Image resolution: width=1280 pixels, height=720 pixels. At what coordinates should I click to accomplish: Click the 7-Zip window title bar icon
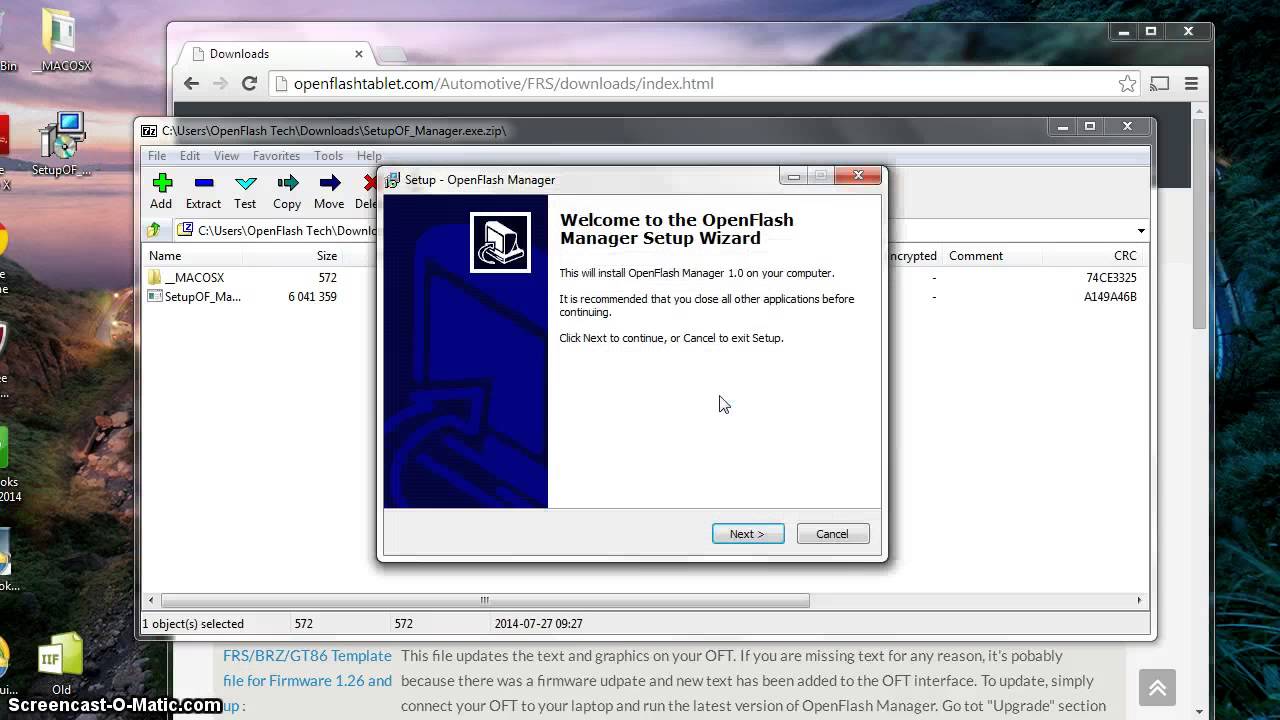[149, 131]
